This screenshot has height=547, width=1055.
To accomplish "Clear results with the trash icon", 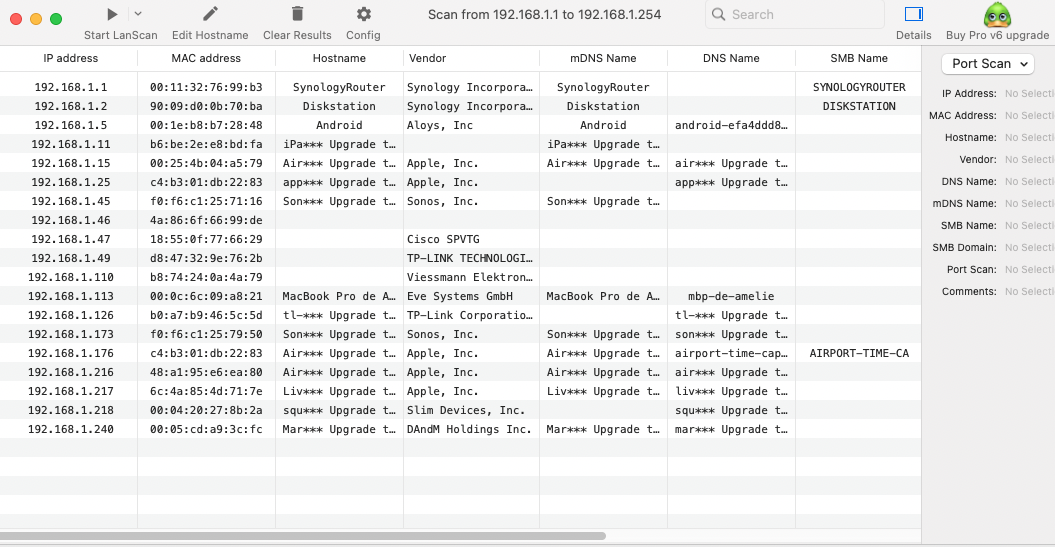I will click(297, 14).
